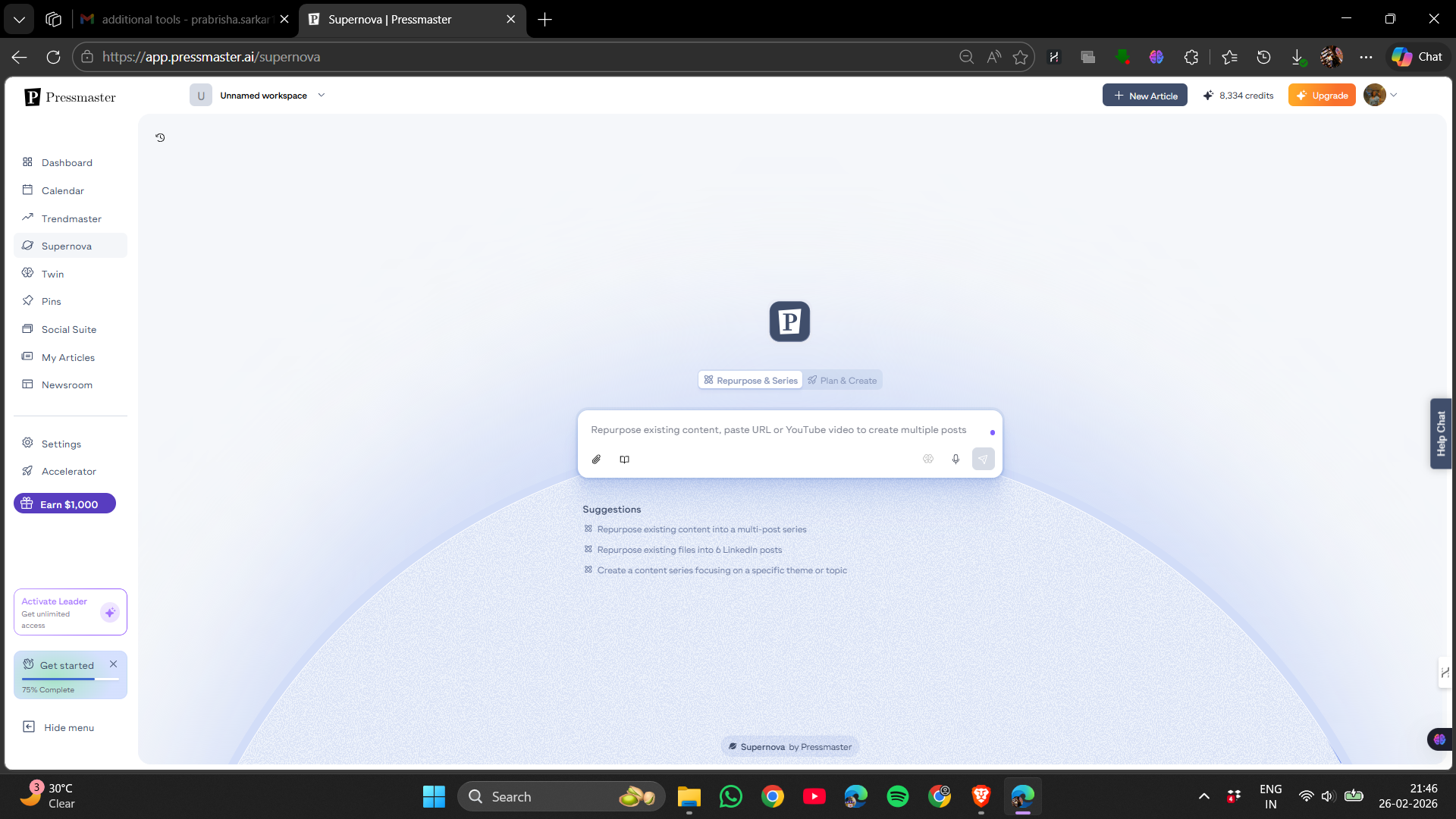
Task: Select Repurpose & Series mode
Action: point(751,381)
